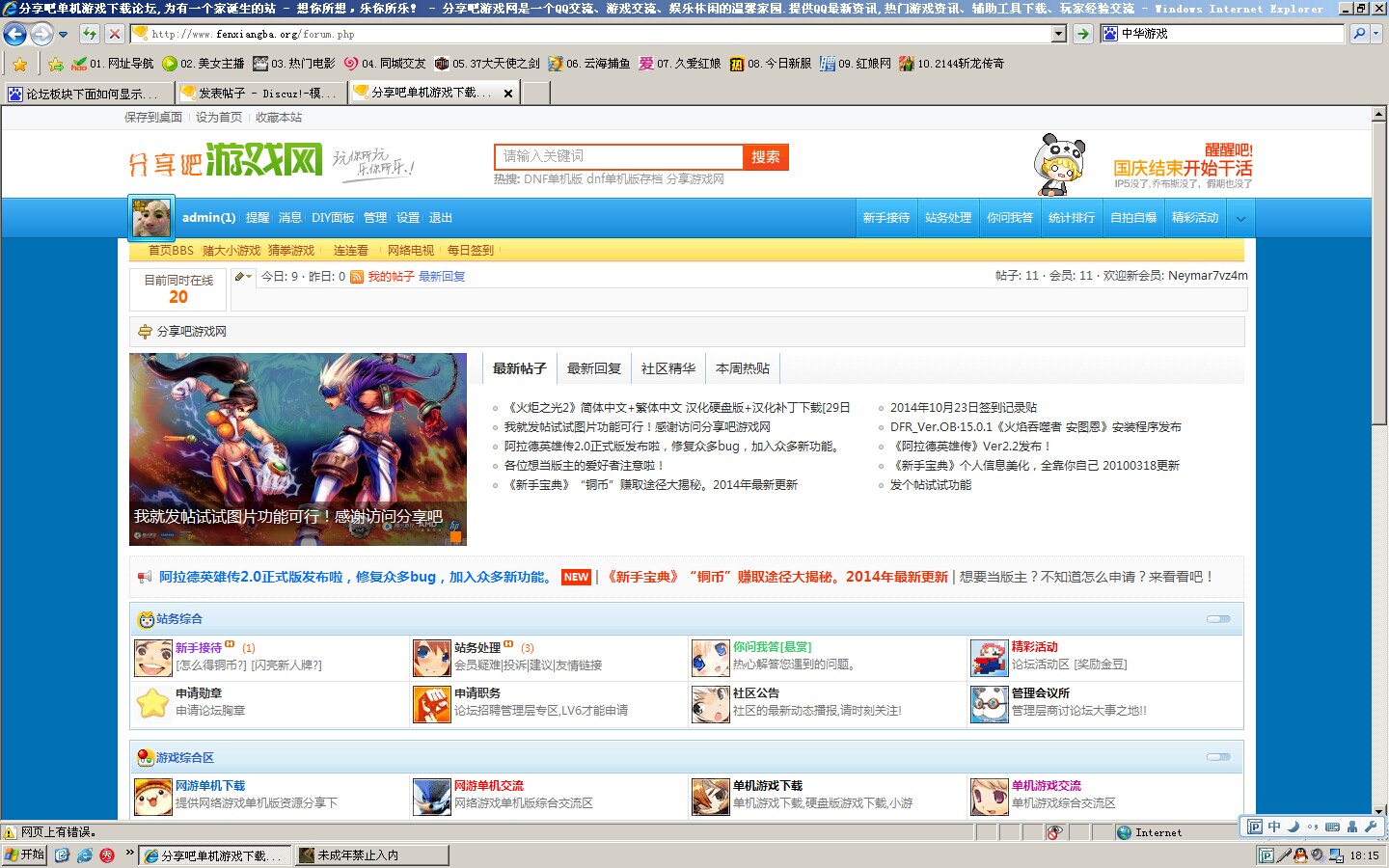The image size is (1389, 868).
Task: Click the featured game slideshow image
Action: (298, 449)
